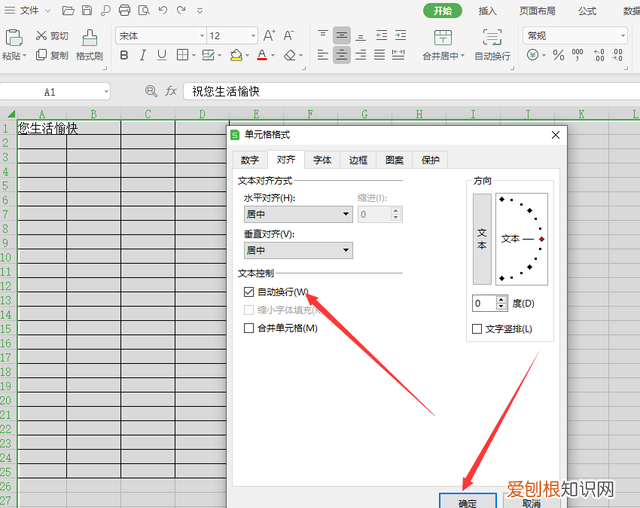The height and width of the screenshot is (508, 640).
Task: Enable the 文字竖排(L) checkbox
Action: coord(477,329)
